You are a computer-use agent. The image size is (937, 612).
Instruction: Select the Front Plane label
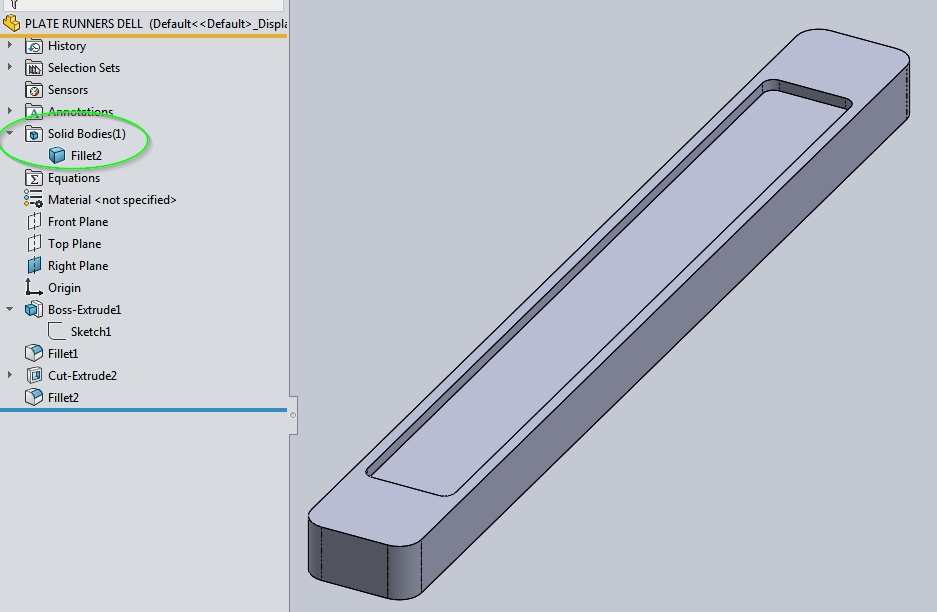click(x=78, y=222)
